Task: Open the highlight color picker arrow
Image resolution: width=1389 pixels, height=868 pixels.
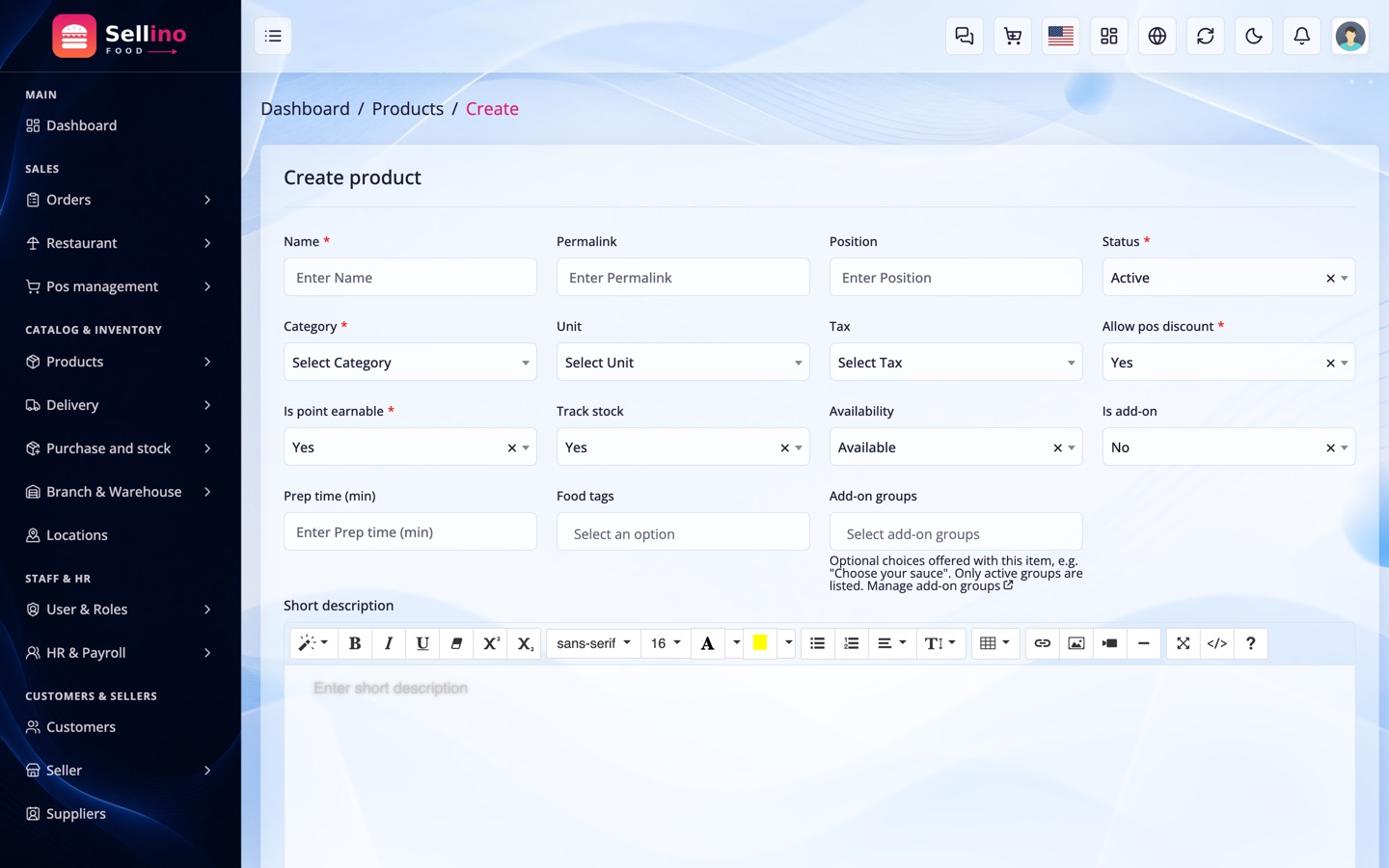Action: click(788, 643)
